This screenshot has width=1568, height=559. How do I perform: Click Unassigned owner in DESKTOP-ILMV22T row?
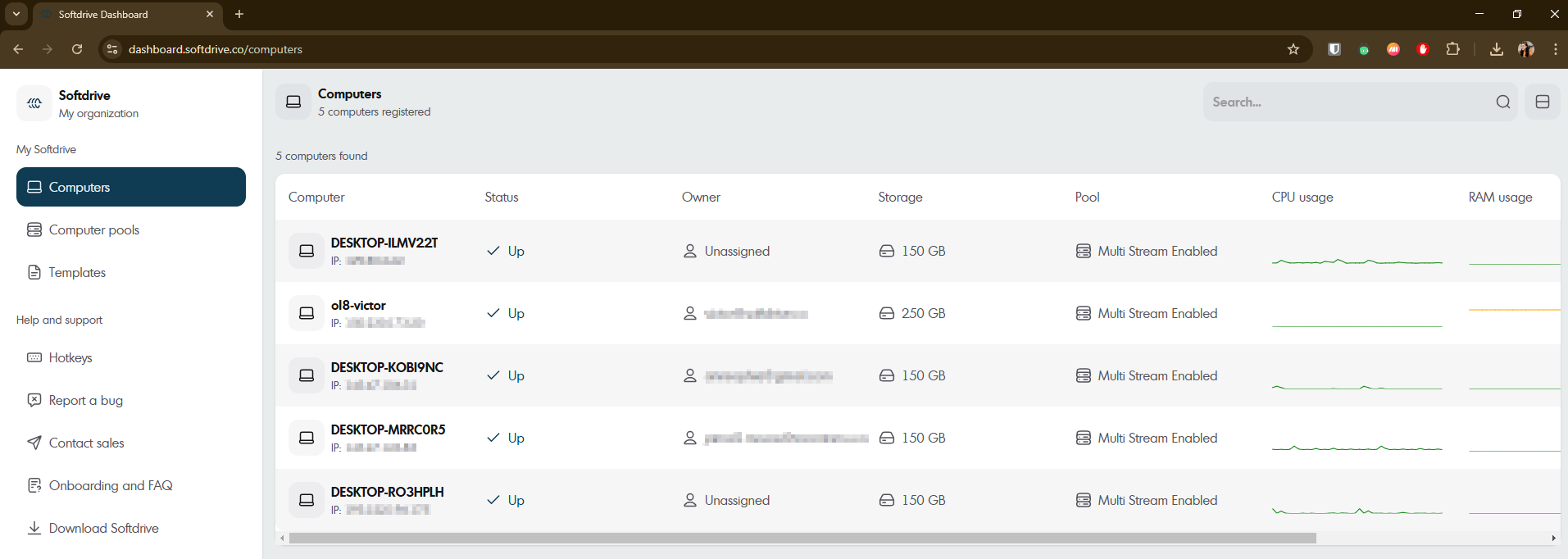[737, 251]
